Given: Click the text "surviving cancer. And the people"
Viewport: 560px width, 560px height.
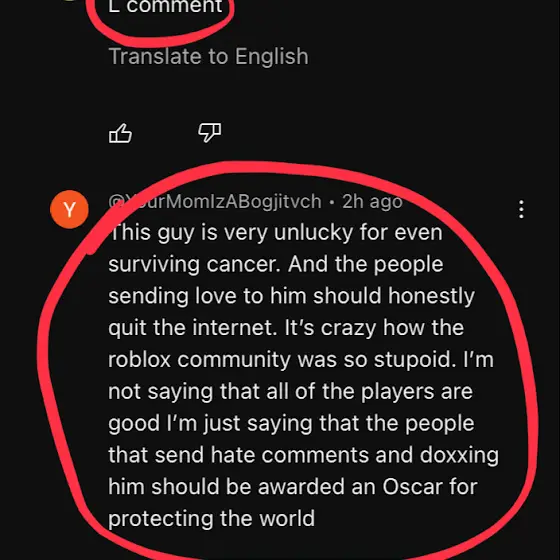Looking at the screenshot, I should coord(276,265).
